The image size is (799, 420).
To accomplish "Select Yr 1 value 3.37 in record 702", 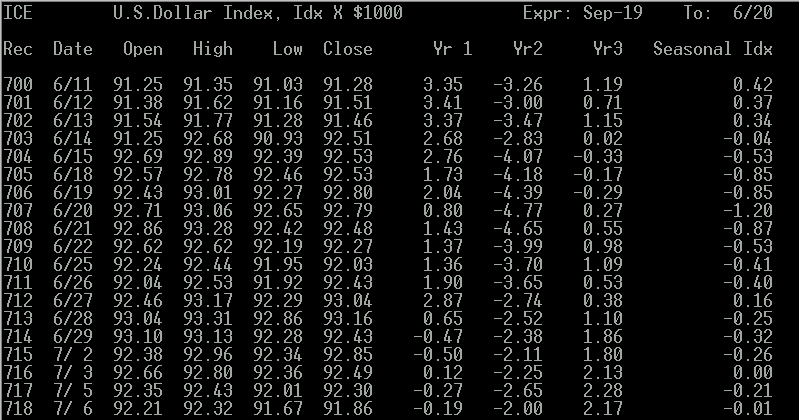I will point(443,120).
